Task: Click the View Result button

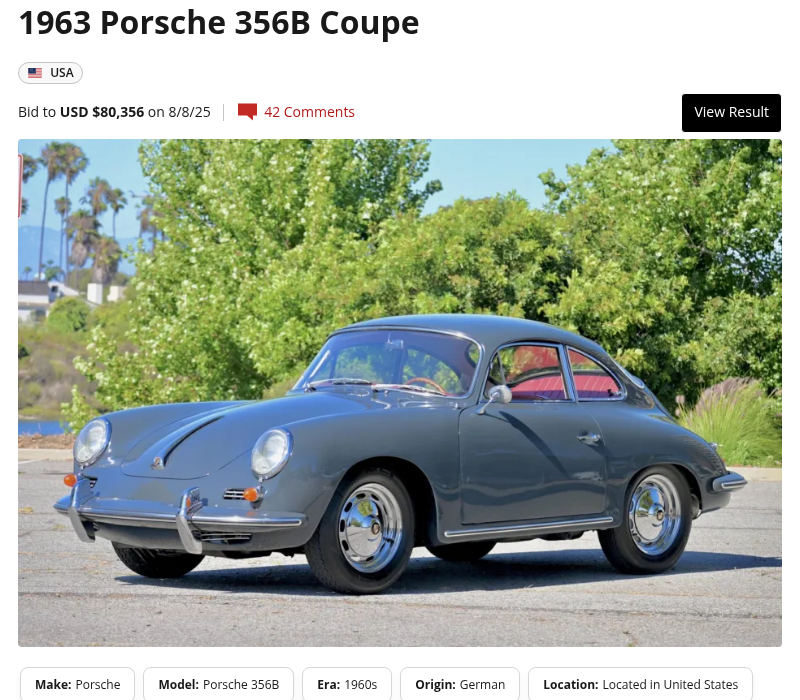Action: tap(731, 113)
